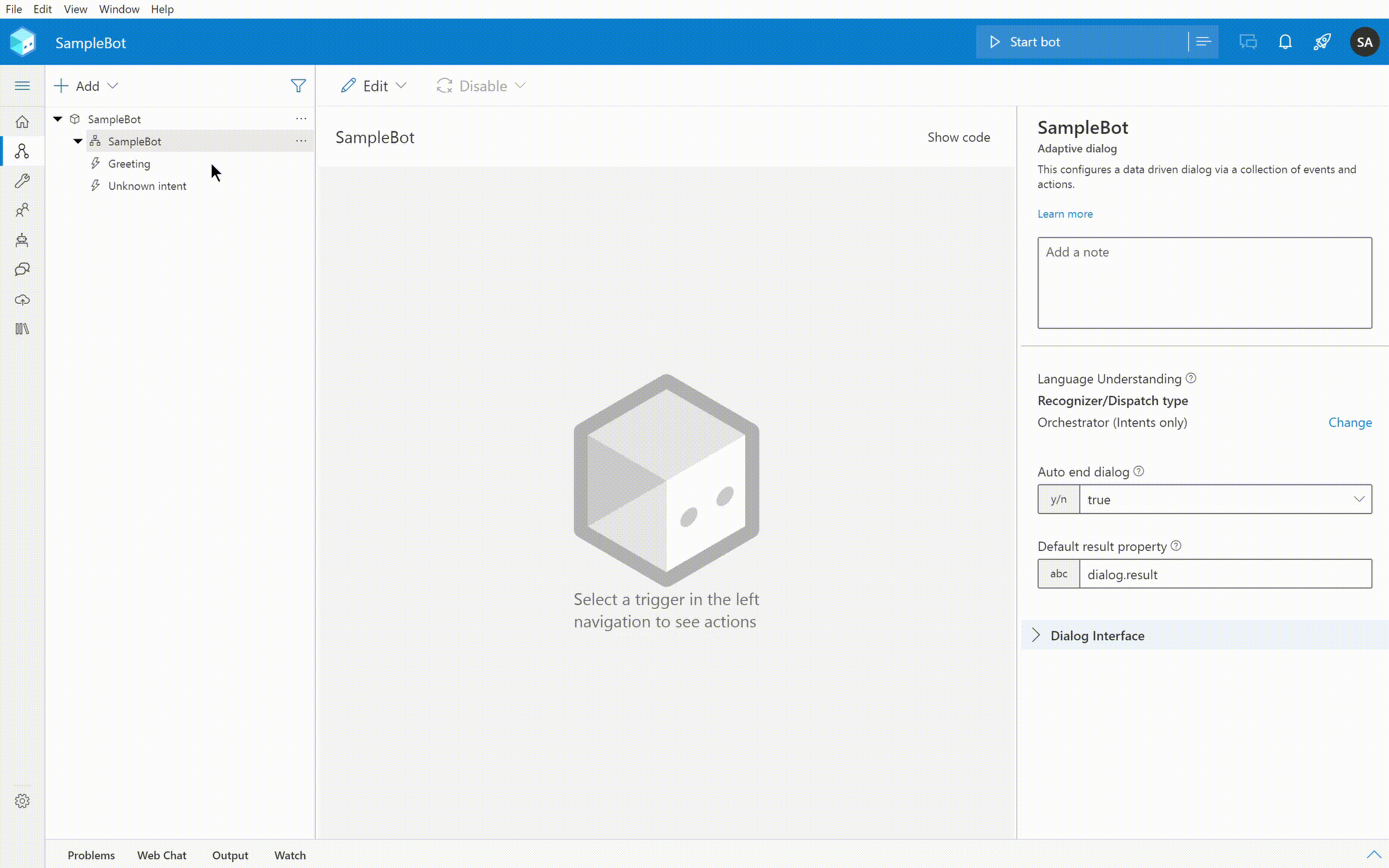Image resolution: width=1389 pixels, height=868 pixels.
Task: Expand the Dialog Interface section
Action: (1205, 635)
